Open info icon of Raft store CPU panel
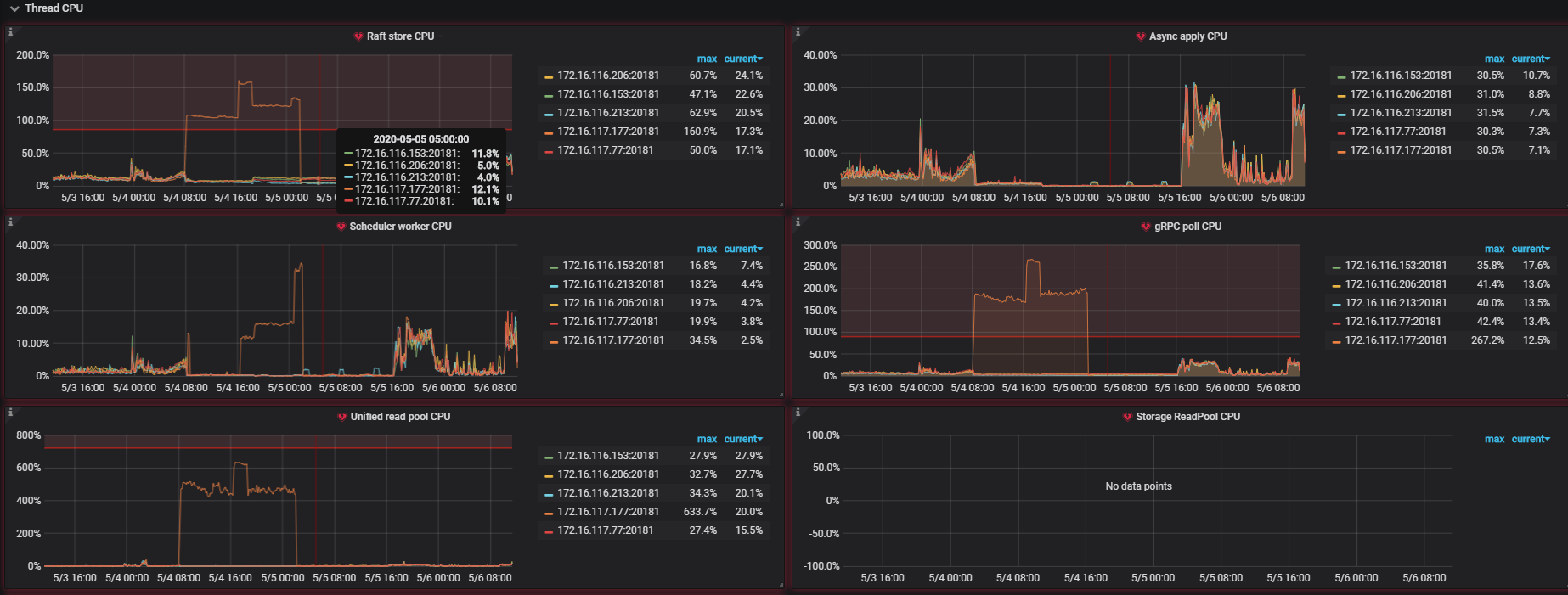This screenshot has height=595, width=1568. click(10, 32)
